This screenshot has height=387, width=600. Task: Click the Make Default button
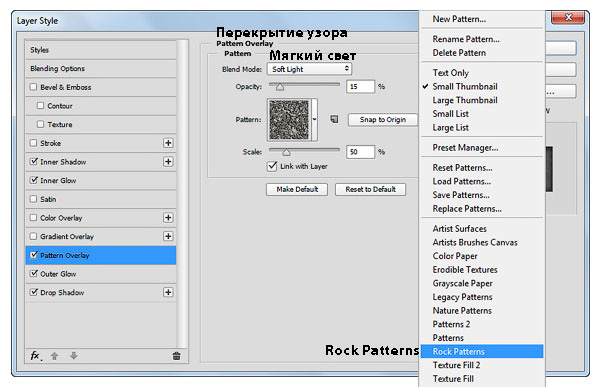297,189
